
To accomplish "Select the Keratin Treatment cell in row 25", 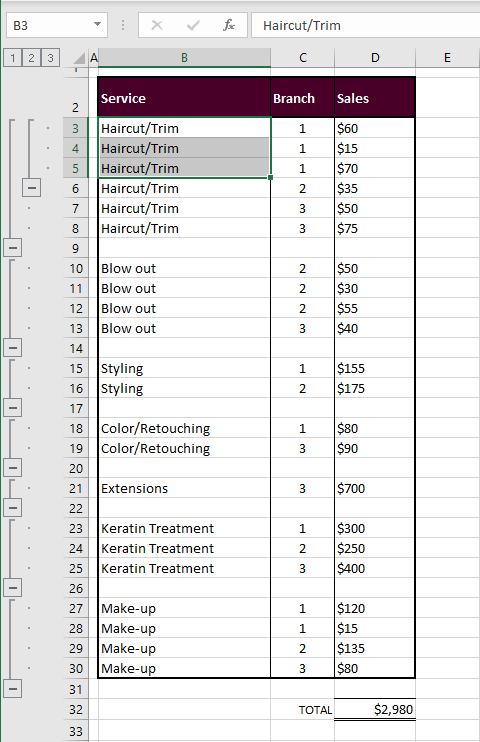I will pos(184,568).
